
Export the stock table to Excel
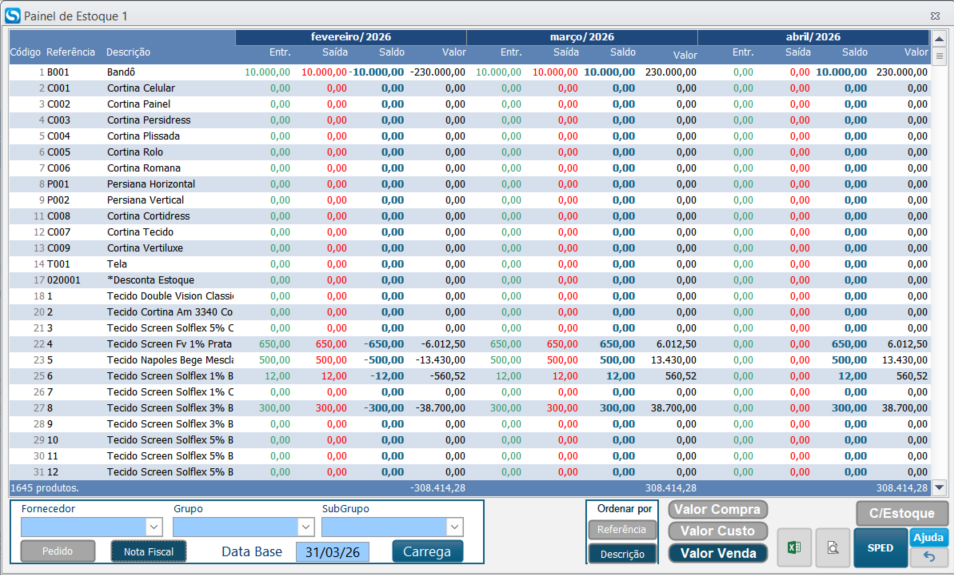click(795, 548)
